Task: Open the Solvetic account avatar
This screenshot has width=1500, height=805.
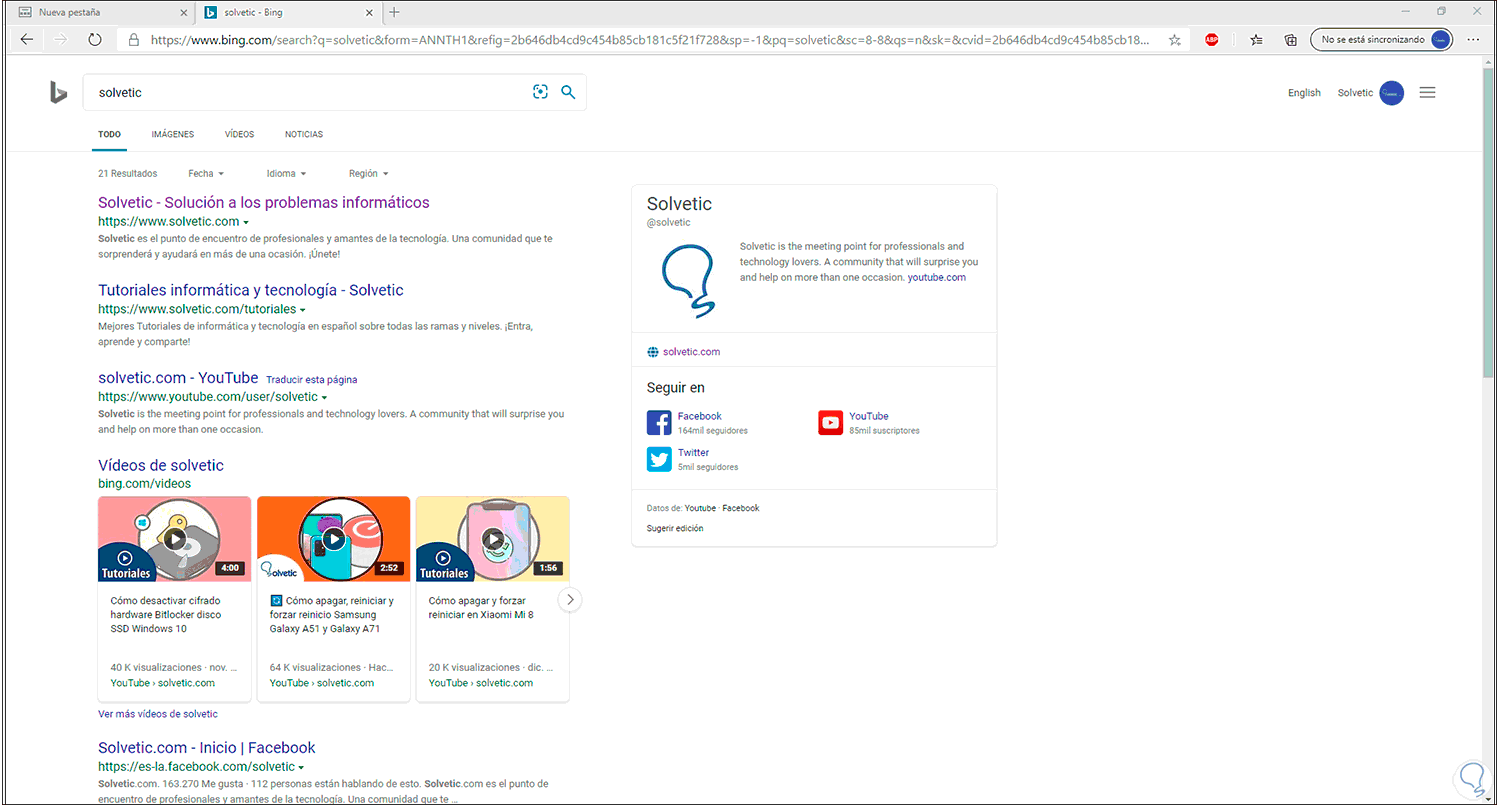Action: 1392,93
